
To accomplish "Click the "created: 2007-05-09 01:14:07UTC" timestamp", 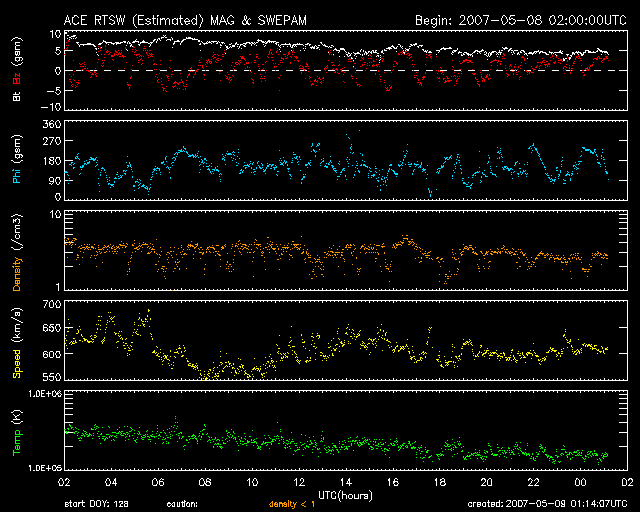I will tap(547, 504).
